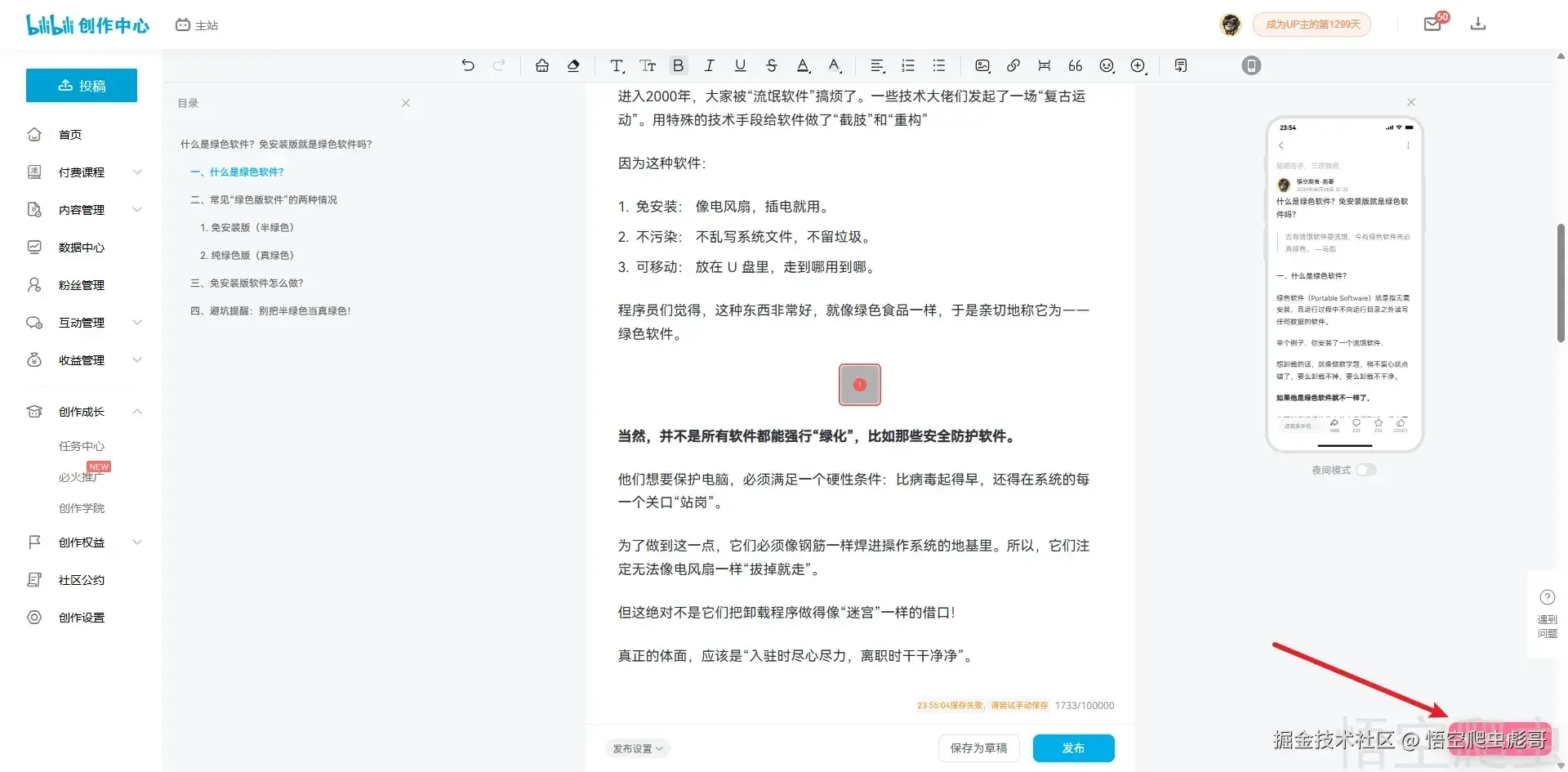The width and height of the screenshot is (1568, 772).
Task: Go to 首页 in the sidebar
Action: (x=70, y=135)
